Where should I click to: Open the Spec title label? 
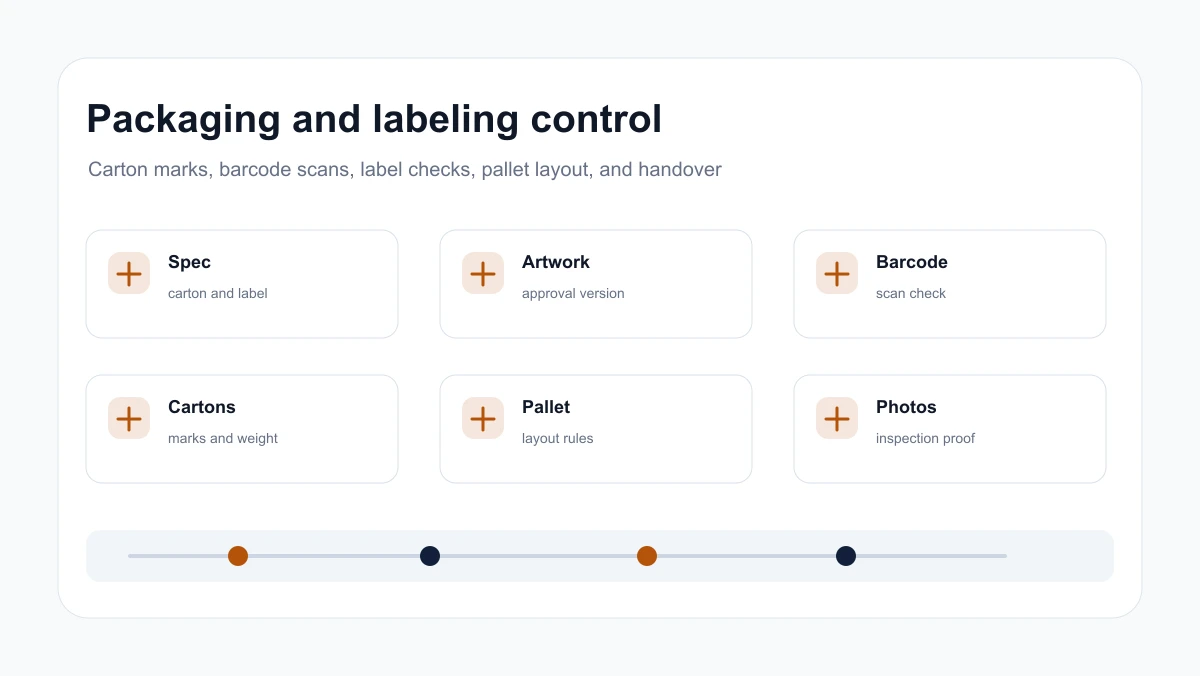[x=189, y=262]
